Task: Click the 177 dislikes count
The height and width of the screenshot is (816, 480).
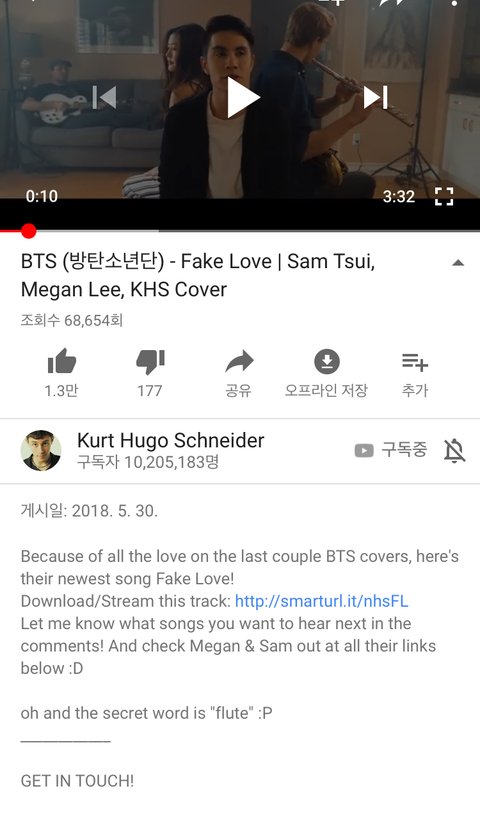Action: tap(149, 390)
